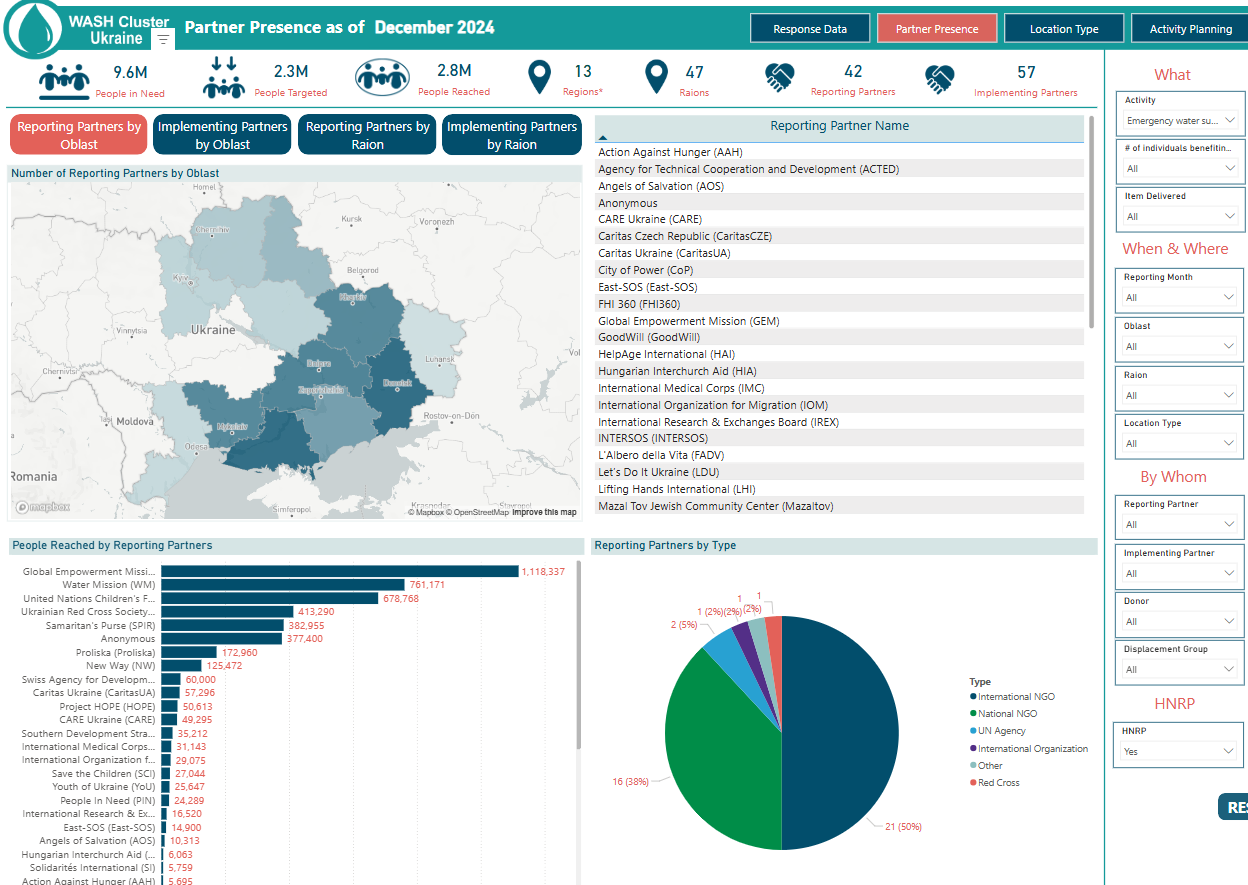Click the International Organization legend color dot

point(973,748)
